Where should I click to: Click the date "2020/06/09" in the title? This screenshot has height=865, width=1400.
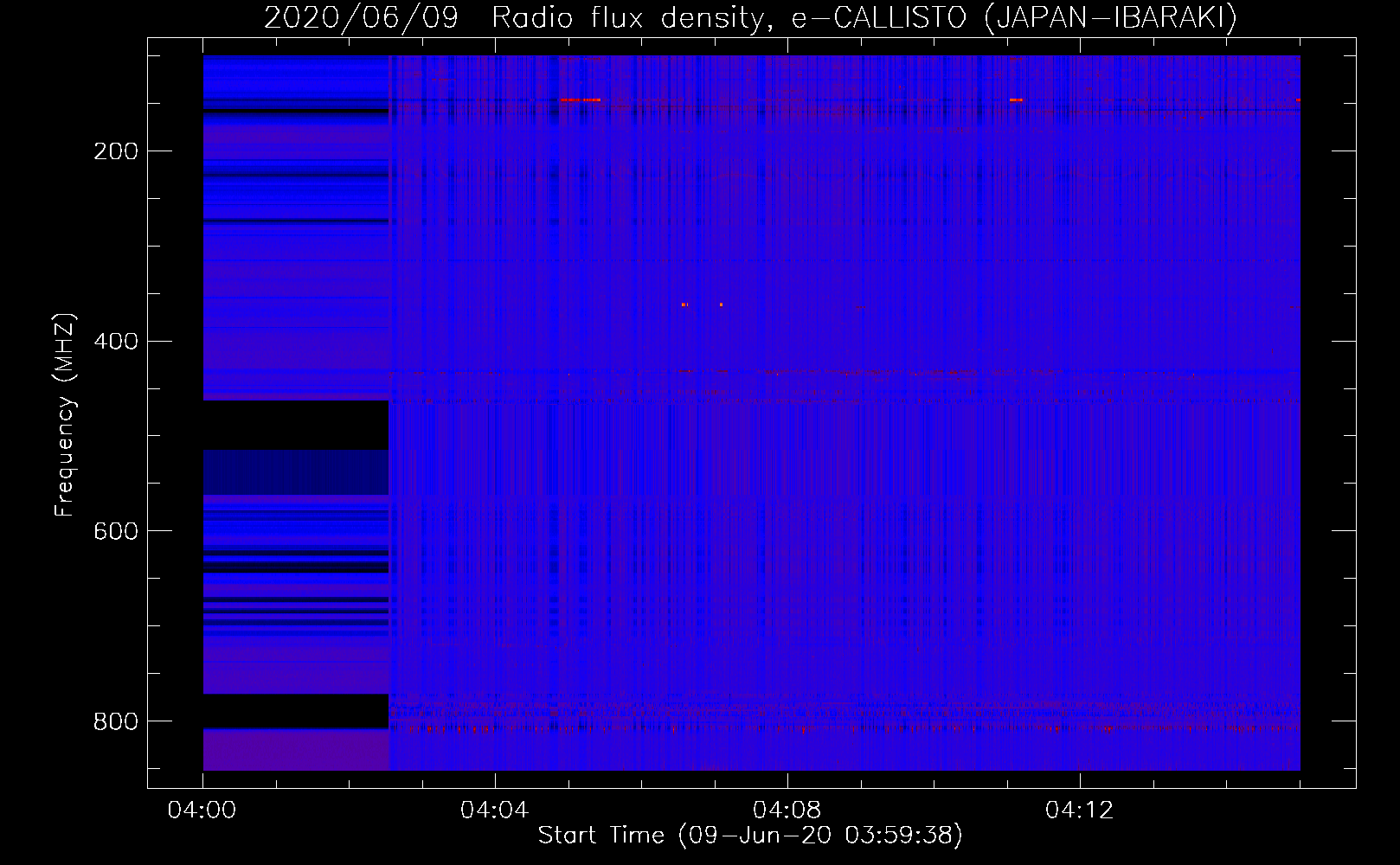click(x=361, y=18)
